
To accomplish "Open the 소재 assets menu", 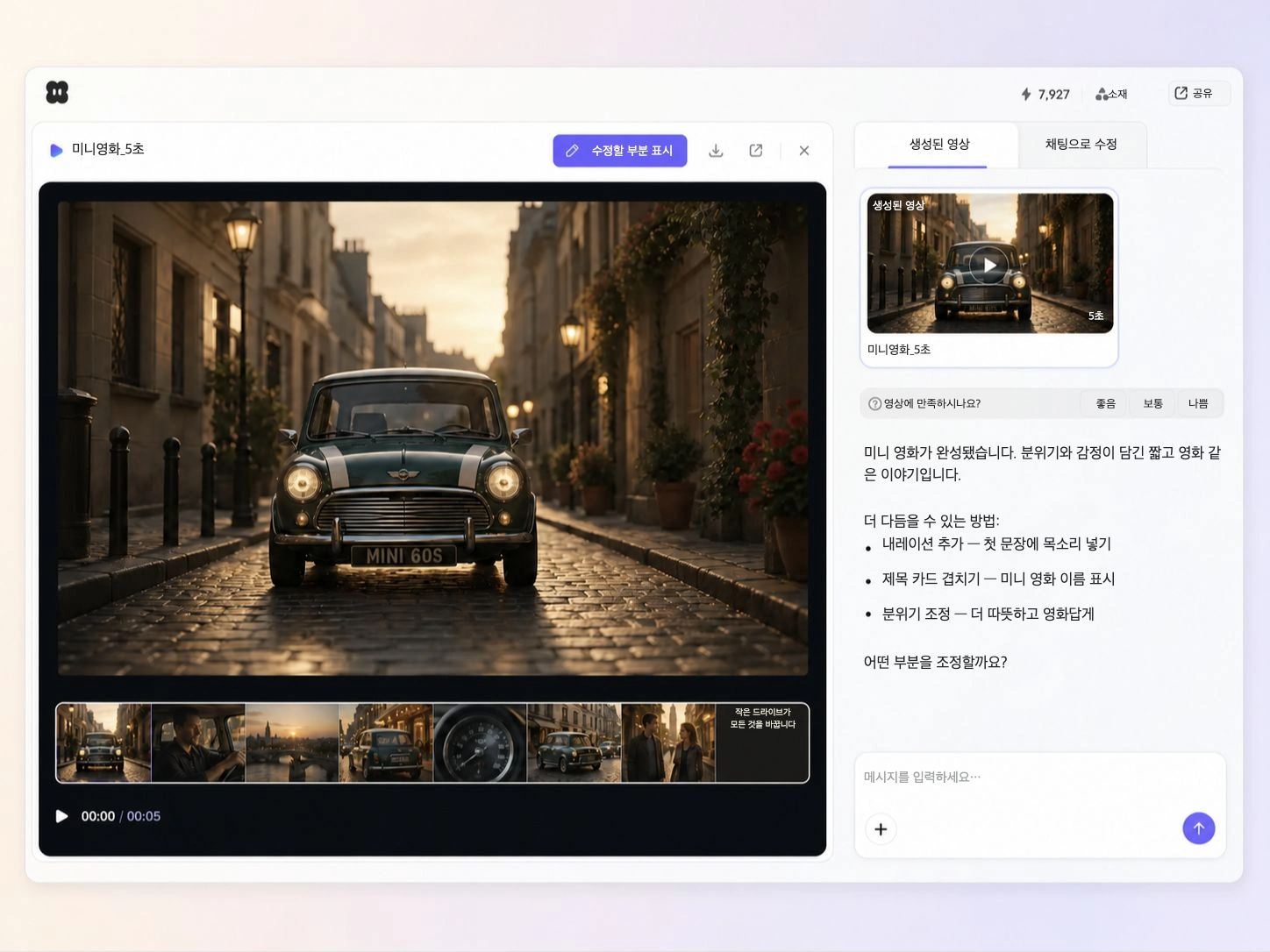I will click(x=1111, y=94).
